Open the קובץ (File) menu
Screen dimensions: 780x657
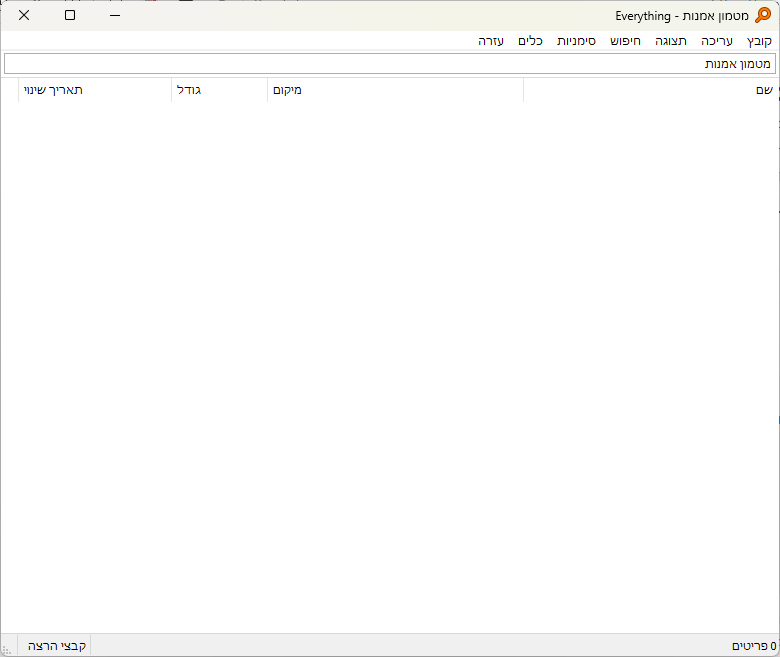click(759, 41)
